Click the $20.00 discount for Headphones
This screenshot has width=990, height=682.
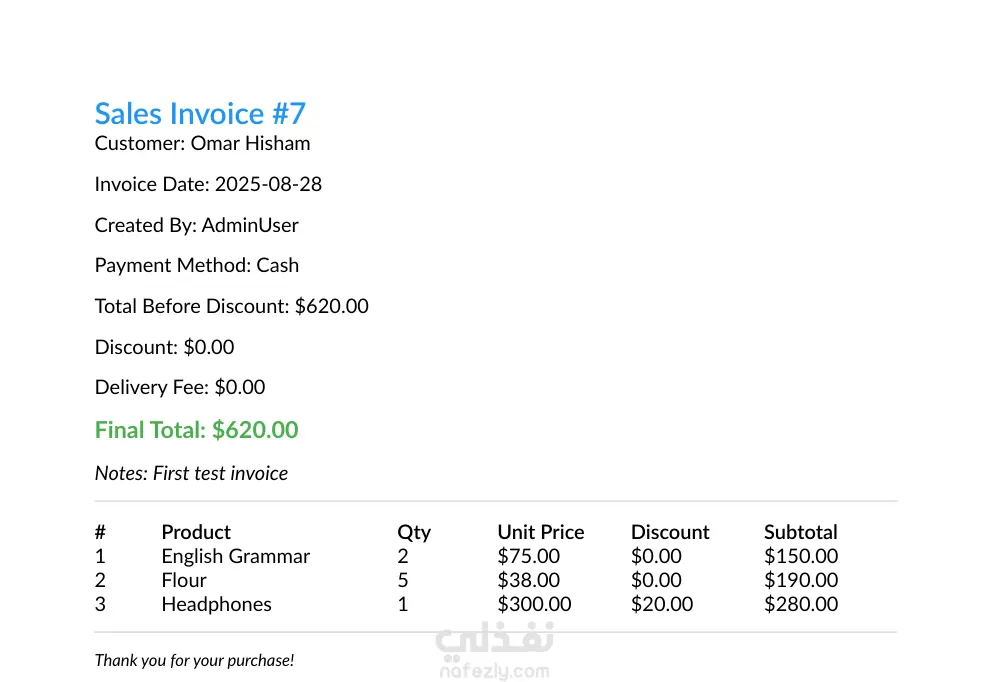click(x=661, y=604)
